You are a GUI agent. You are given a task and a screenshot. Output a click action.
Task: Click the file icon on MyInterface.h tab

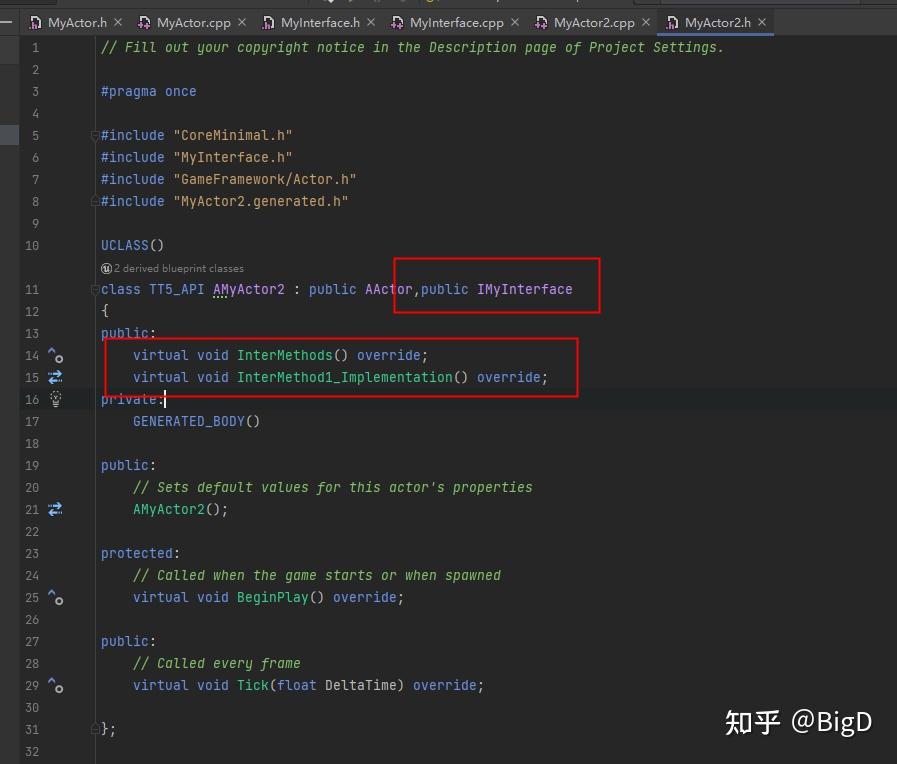tap(268, 23)
